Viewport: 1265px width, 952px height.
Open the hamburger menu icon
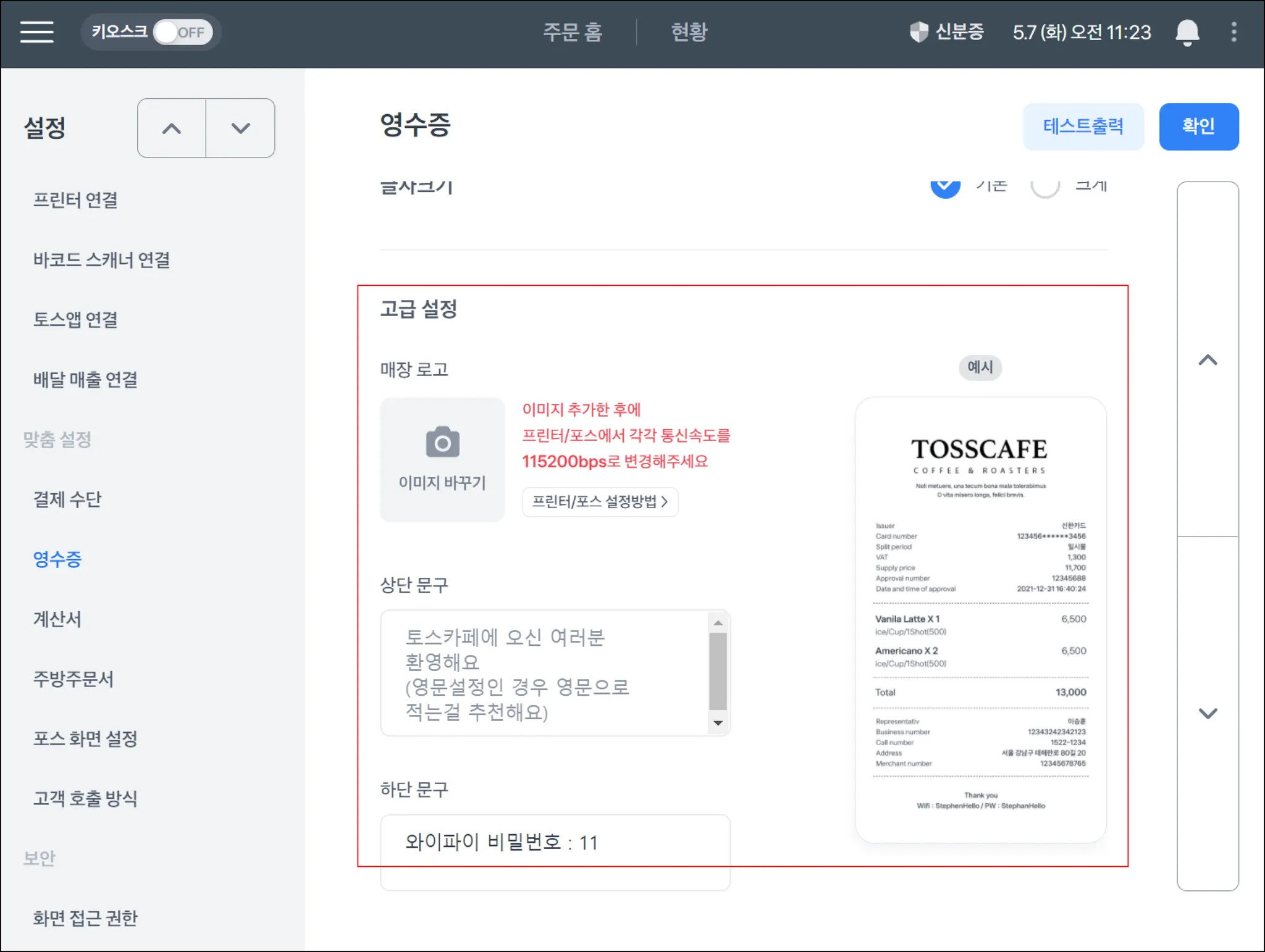tap(36, 32)
